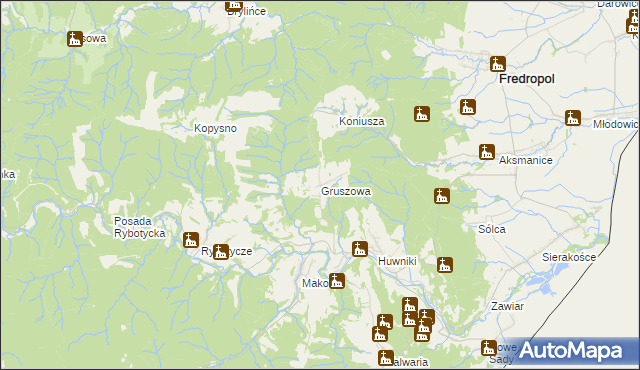Click church icon northwest of the Sólca label
This screenshot has width=640, height=370.
coord(442,196)
